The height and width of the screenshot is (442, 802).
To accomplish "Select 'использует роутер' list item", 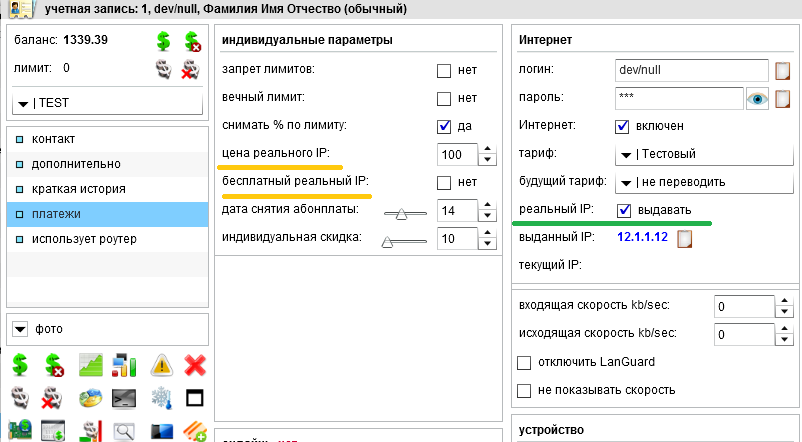I will [x=83, y=239].
